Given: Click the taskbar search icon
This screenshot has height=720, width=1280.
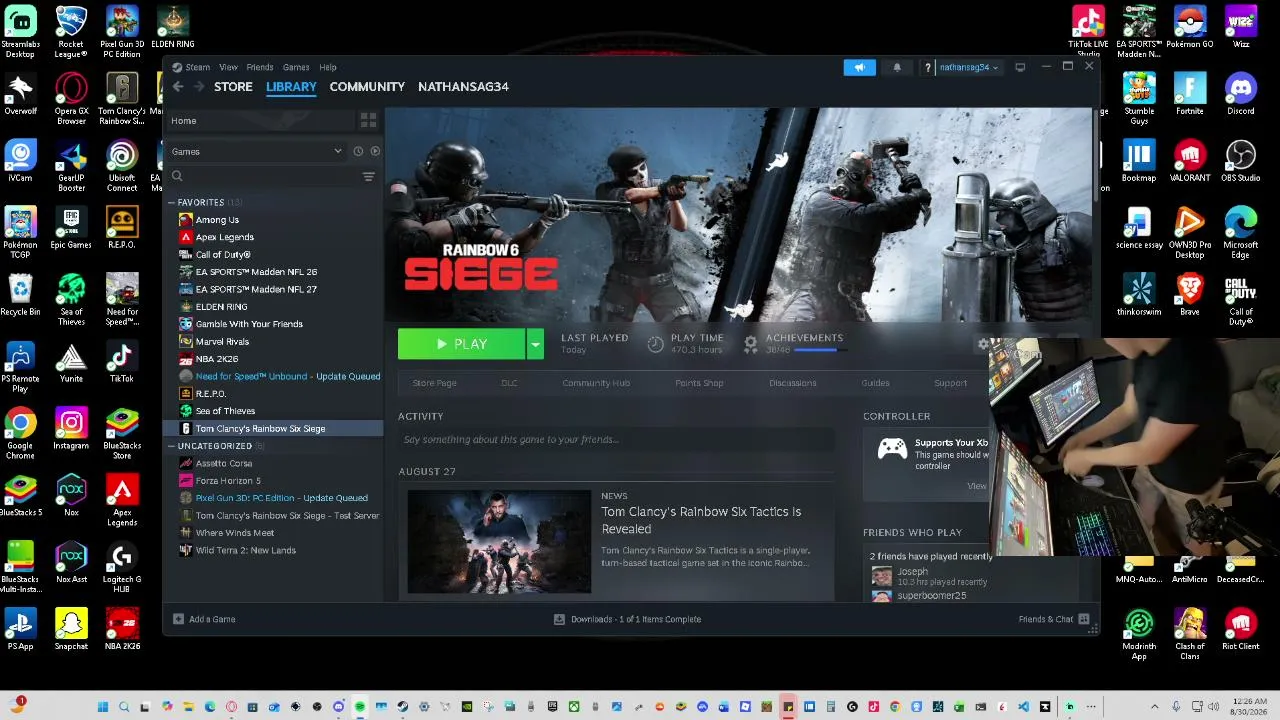Looking at the screenshot, I should (124, 707).
